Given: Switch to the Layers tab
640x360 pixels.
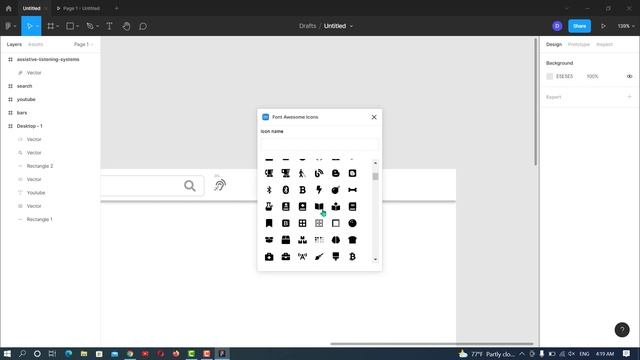Looking at the screenshot, I should tap(14, 44).
